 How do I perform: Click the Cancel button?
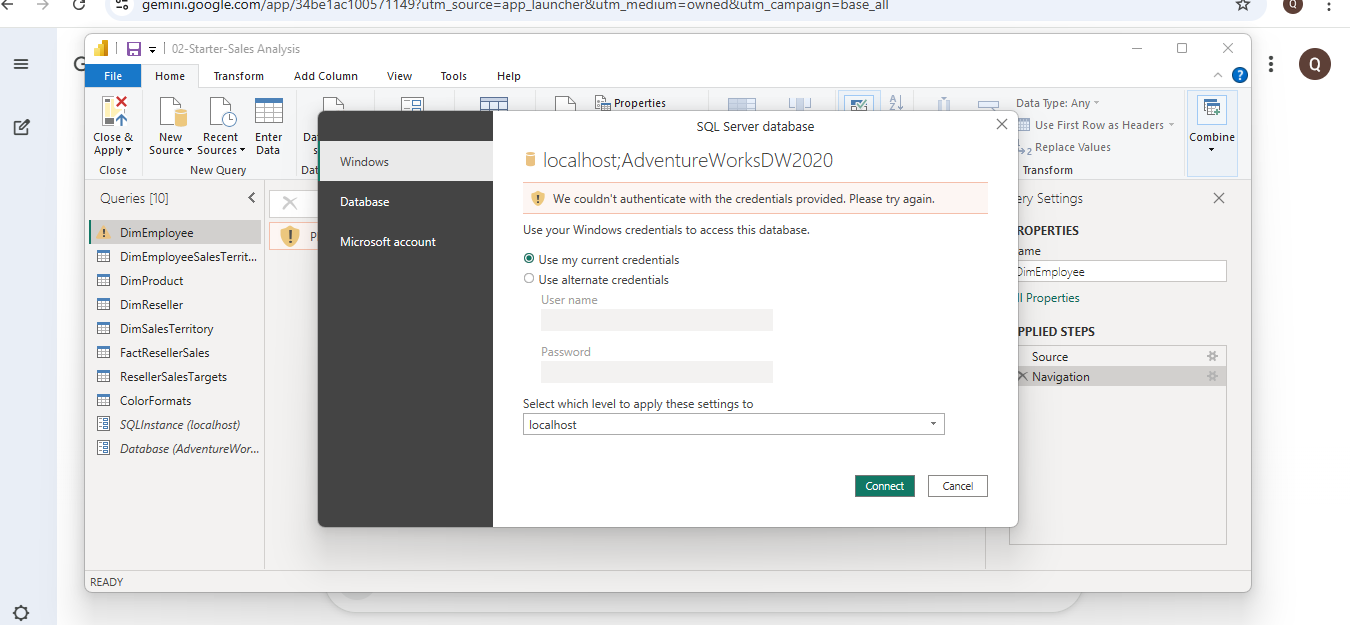[958, 486]
